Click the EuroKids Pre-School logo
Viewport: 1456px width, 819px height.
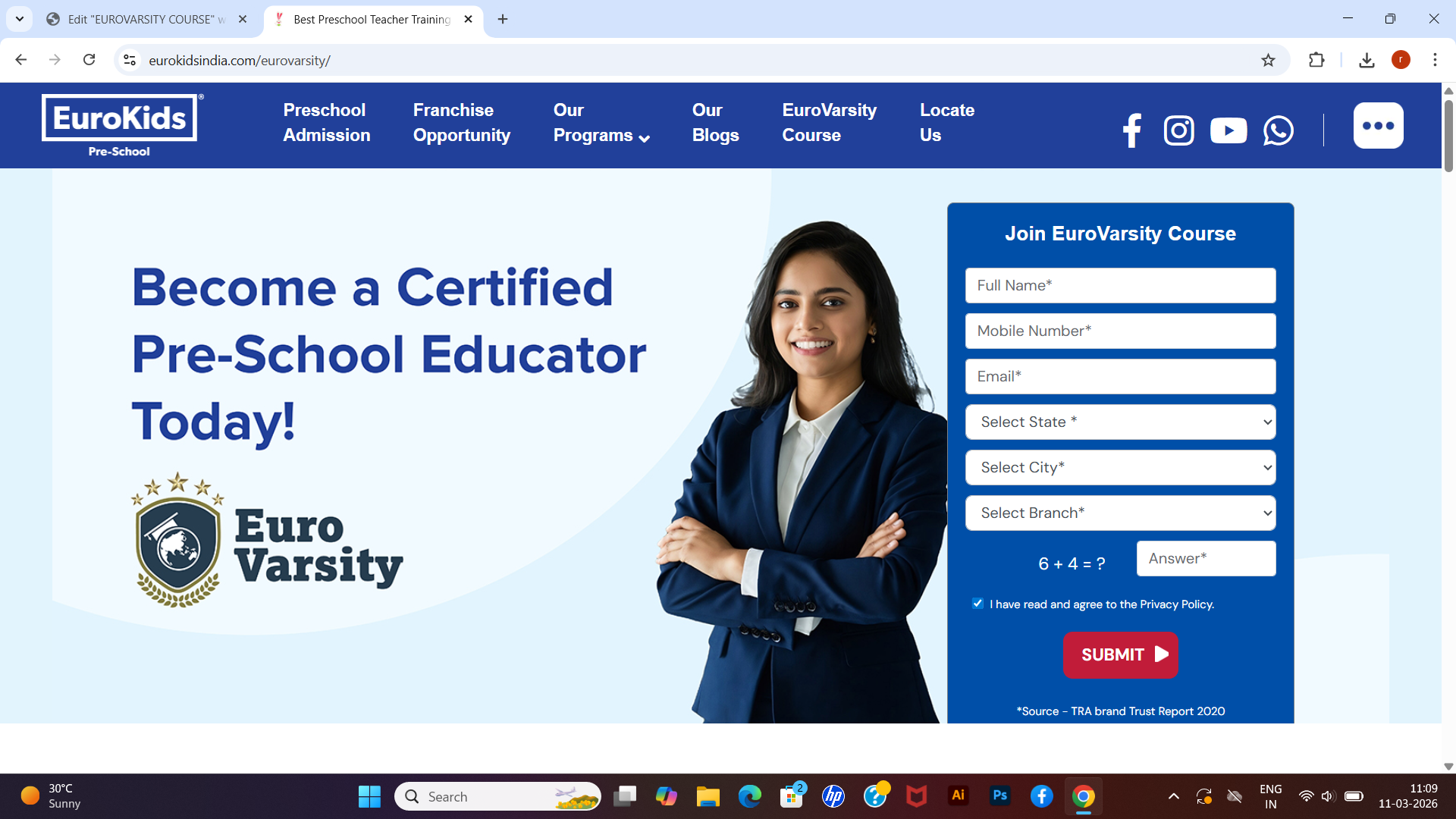[x=120, y=125]
